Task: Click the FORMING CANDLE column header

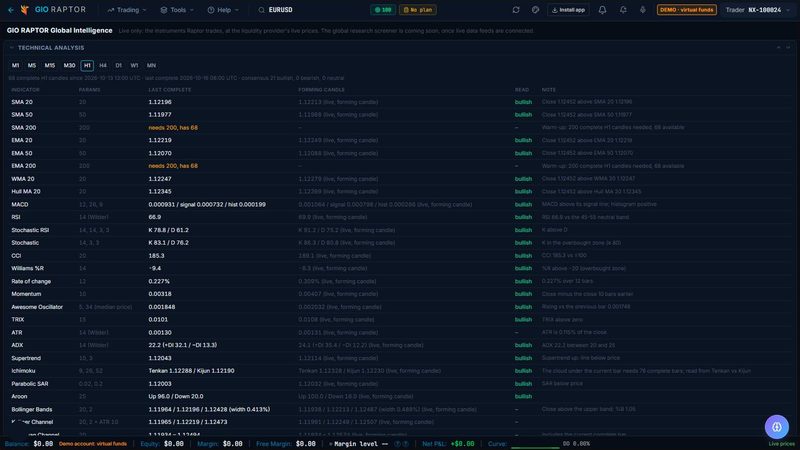Action: (321, 90)
